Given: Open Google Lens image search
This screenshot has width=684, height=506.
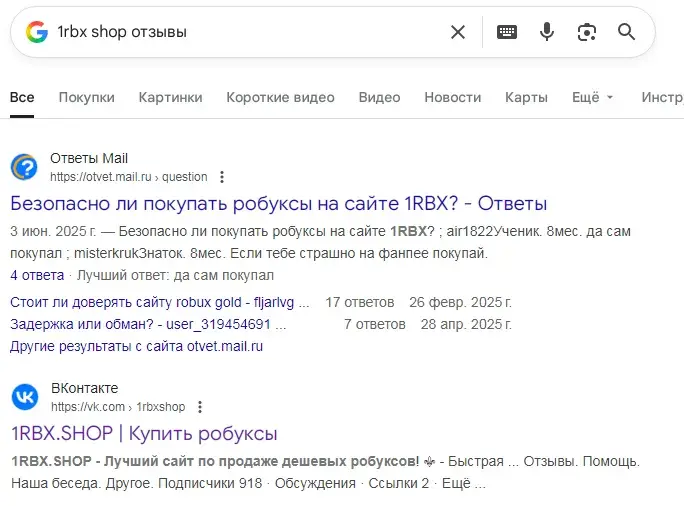Looking at the screenshot, I should pos(587,32).
